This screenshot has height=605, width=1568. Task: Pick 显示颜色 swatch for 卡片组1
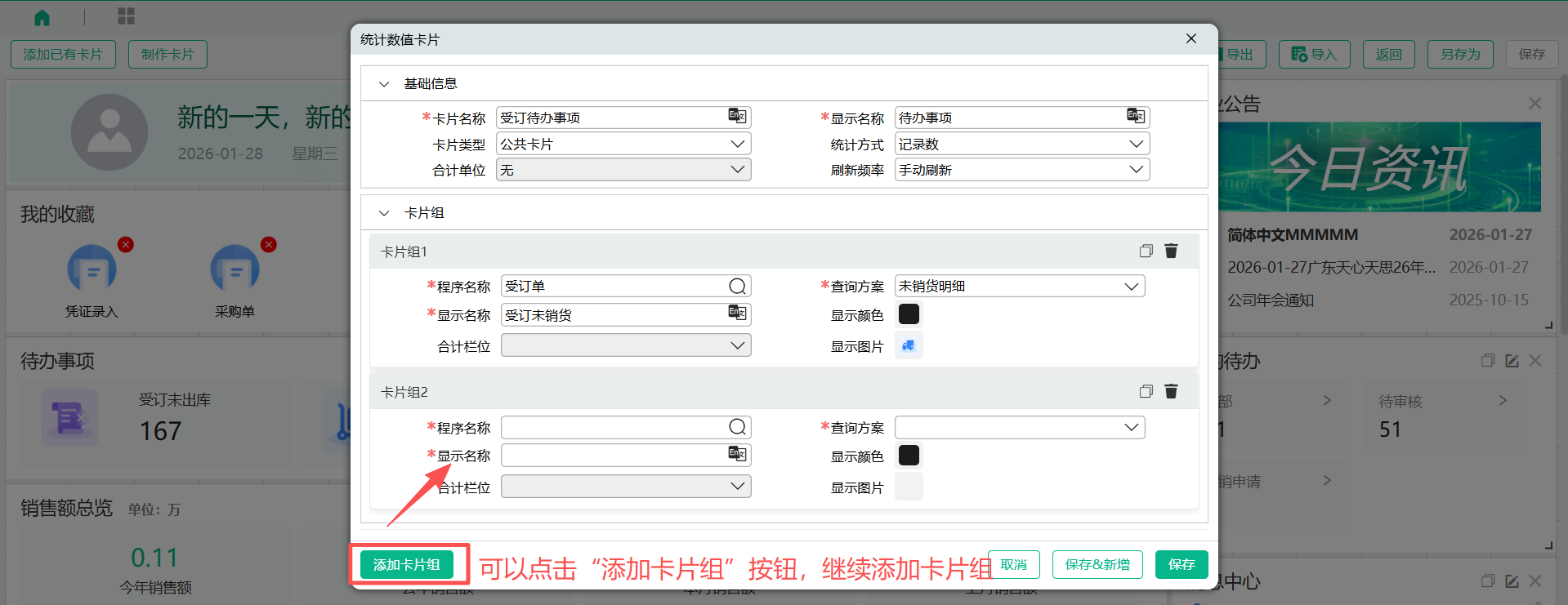click(x=909, y=314)
